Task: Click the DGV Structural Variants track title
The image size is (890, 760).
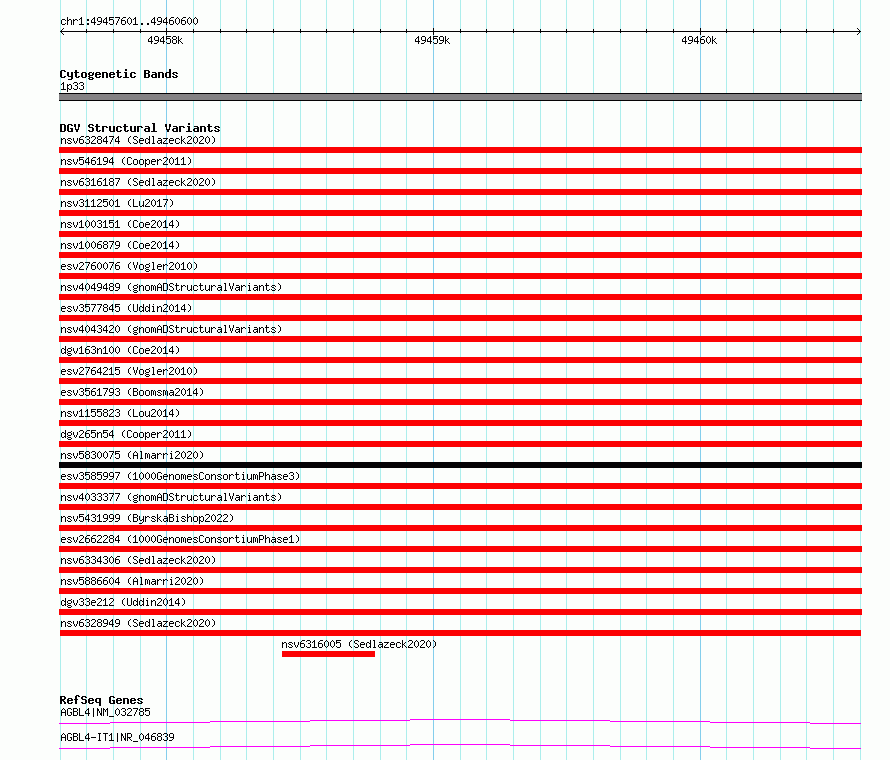Action: [x=140, y=128]
